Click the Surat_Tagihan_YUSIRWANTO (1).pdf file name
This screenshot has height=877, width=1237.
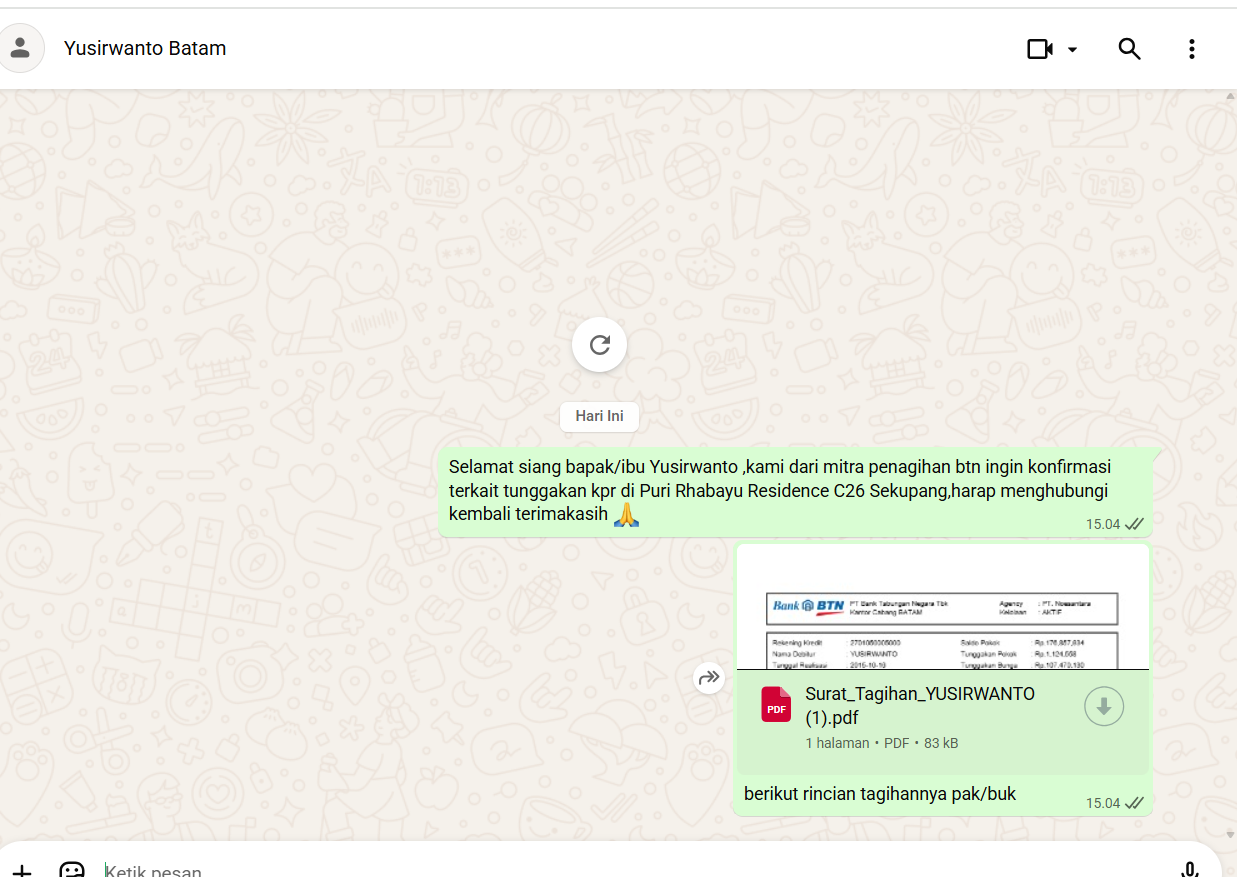919,705
